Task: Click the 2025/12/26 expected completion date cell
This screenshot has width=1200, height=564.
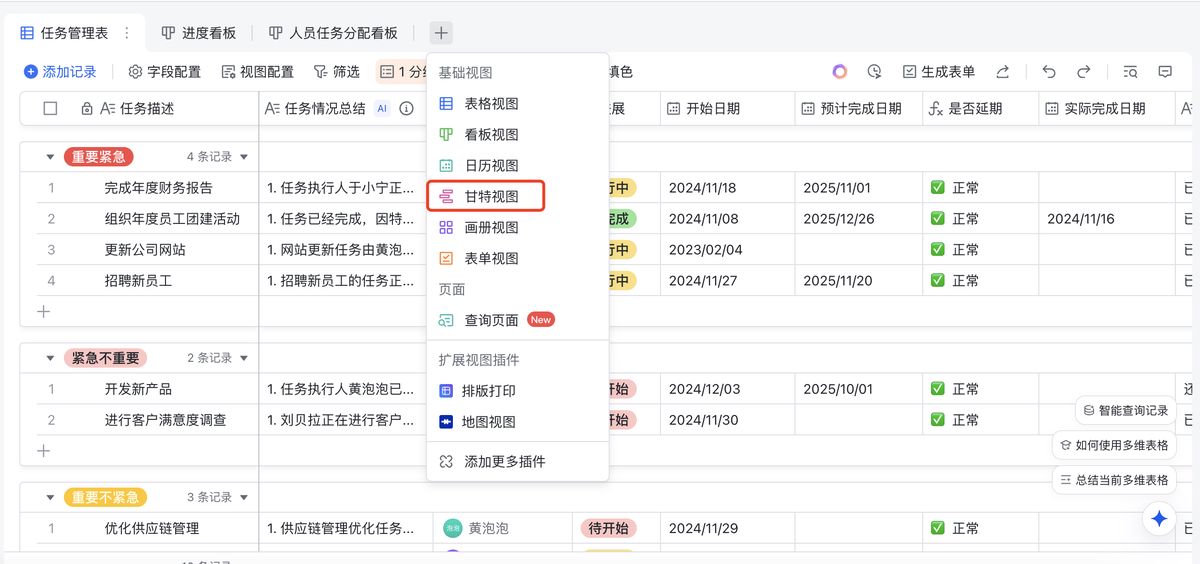Action: 838,219
